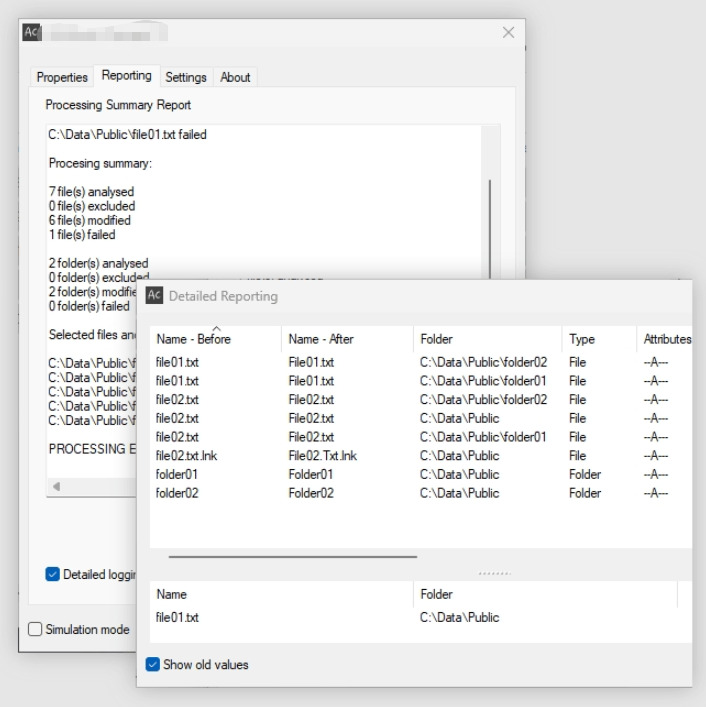Image resolution: width=706 pixels, height=707 pixels.
Task: Switch to the Properties tab
Action: (62, 77)
